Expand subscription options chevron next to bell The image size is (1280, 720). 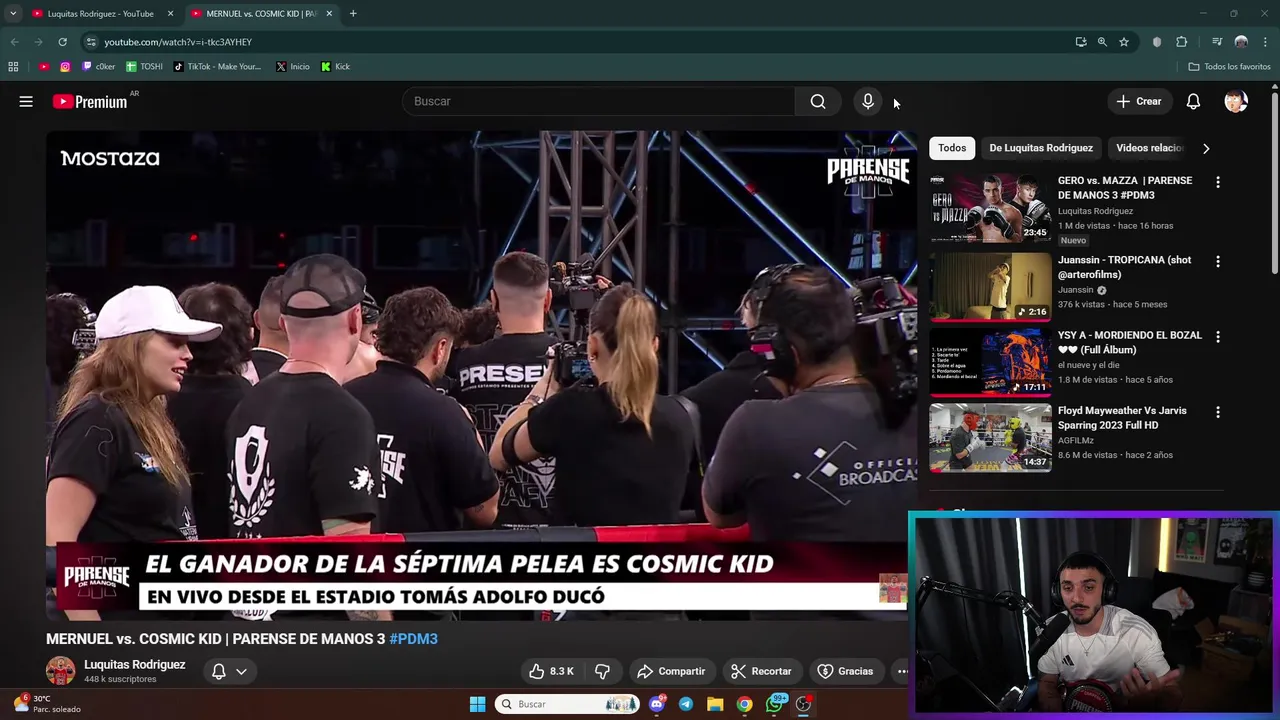[241, 671]
